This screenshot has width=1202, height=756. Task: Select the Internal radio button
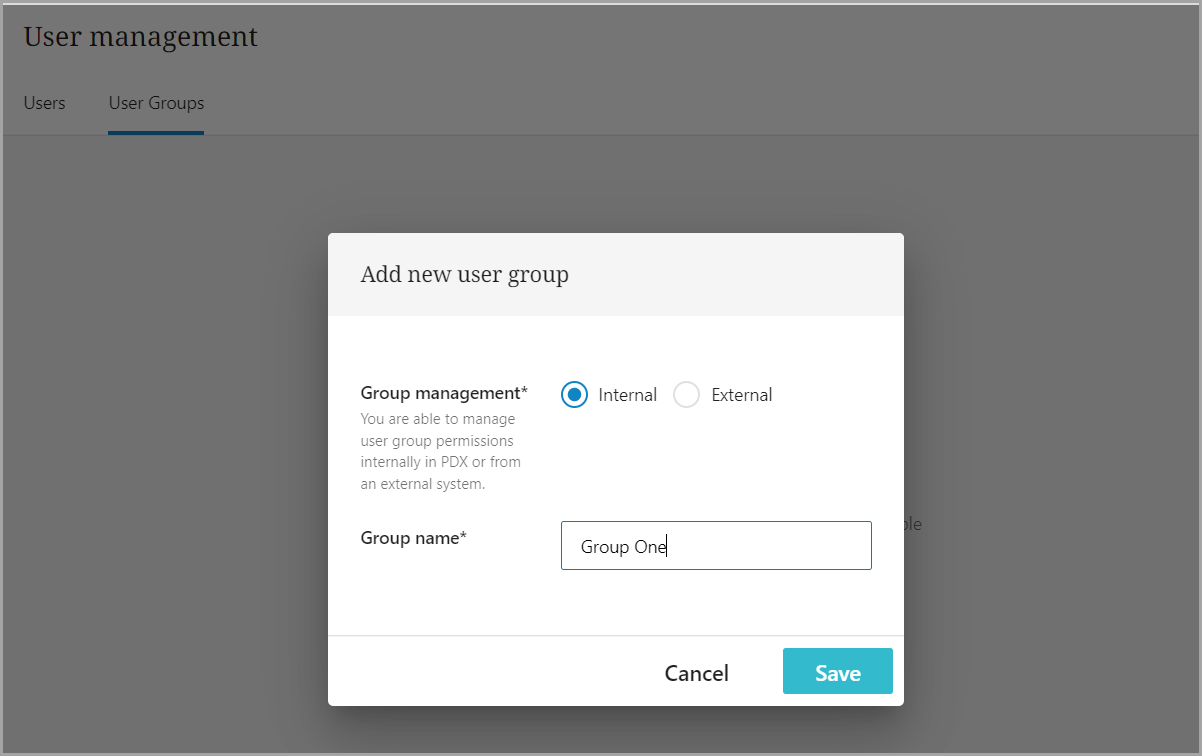click(574, 395)
